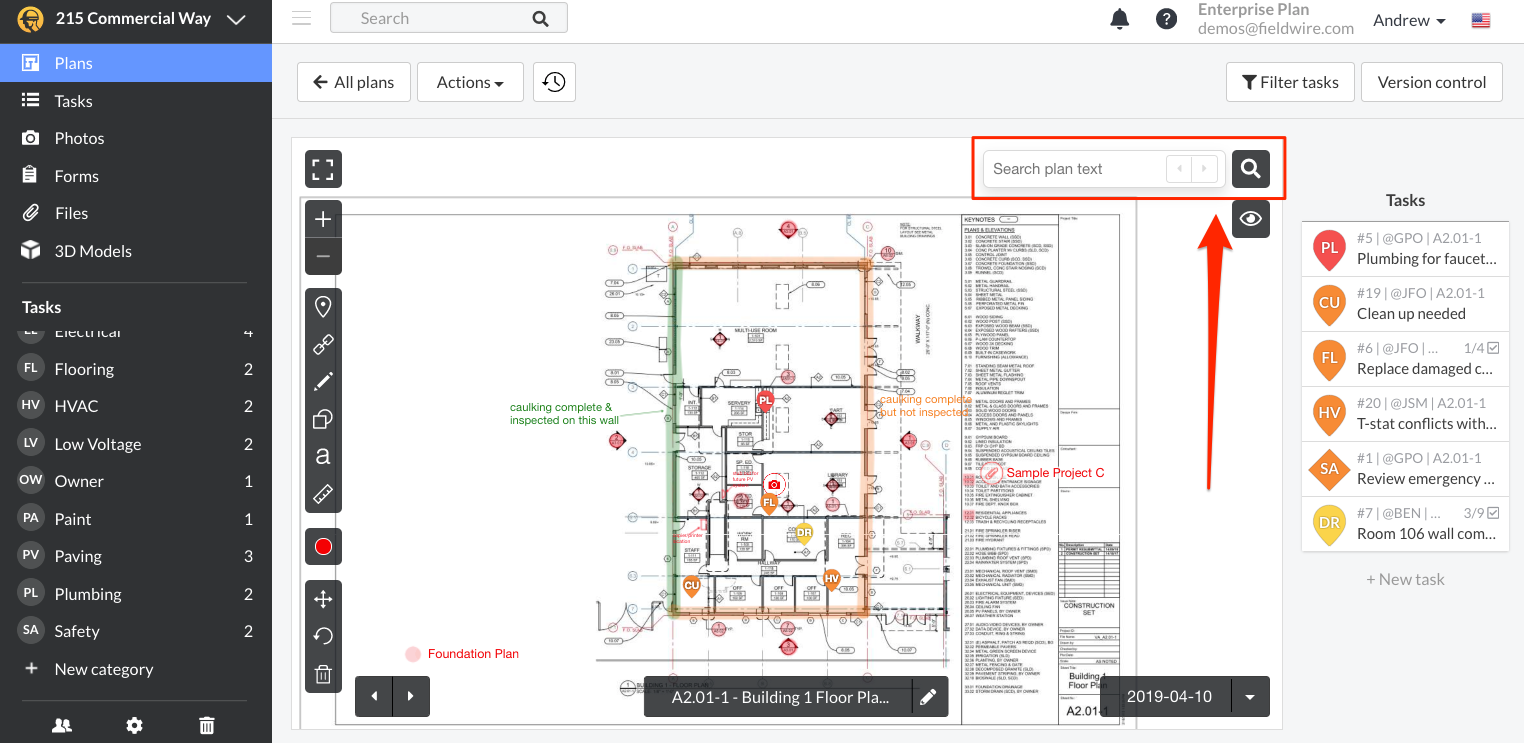This screenshot has width=1524, height=743.
Task: Delete markup using the trash icon
Action: pos(323,673)
